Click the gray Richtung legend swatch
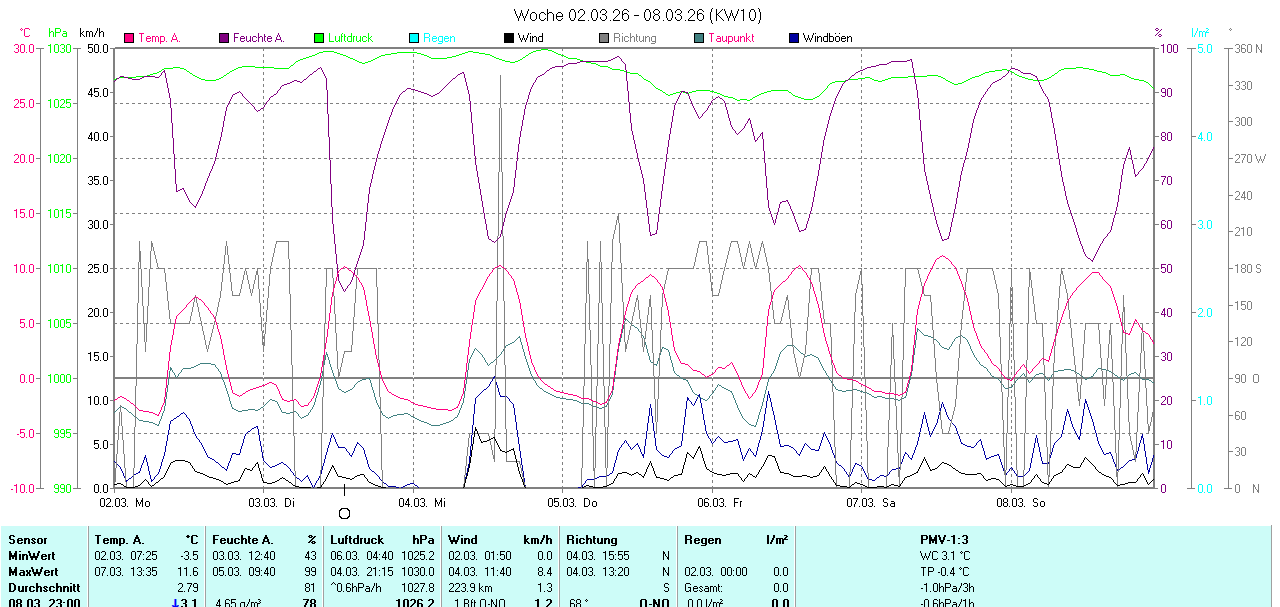The width and height of the screenshot is (1280, 607). 604,38
